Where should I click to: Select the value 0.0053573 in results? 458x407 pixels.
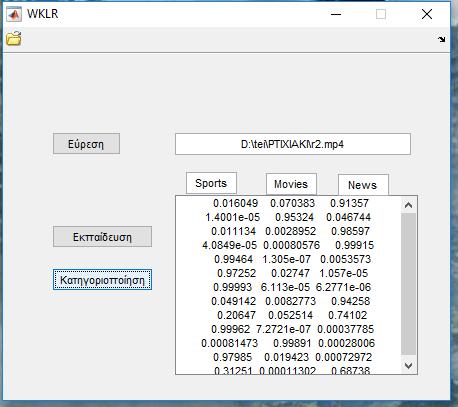click(346, 259)
